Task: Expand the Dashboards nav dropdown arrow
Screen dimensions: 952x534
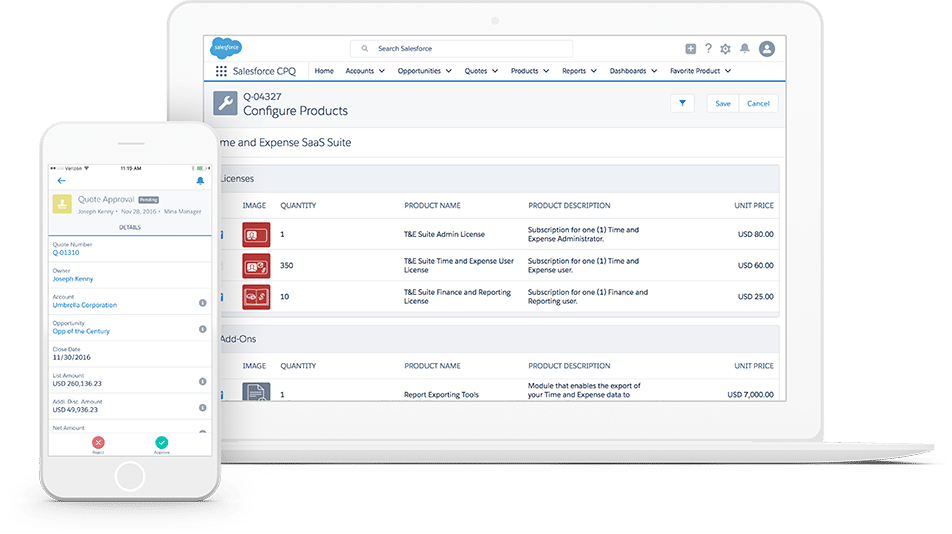Action: [654, 71]
